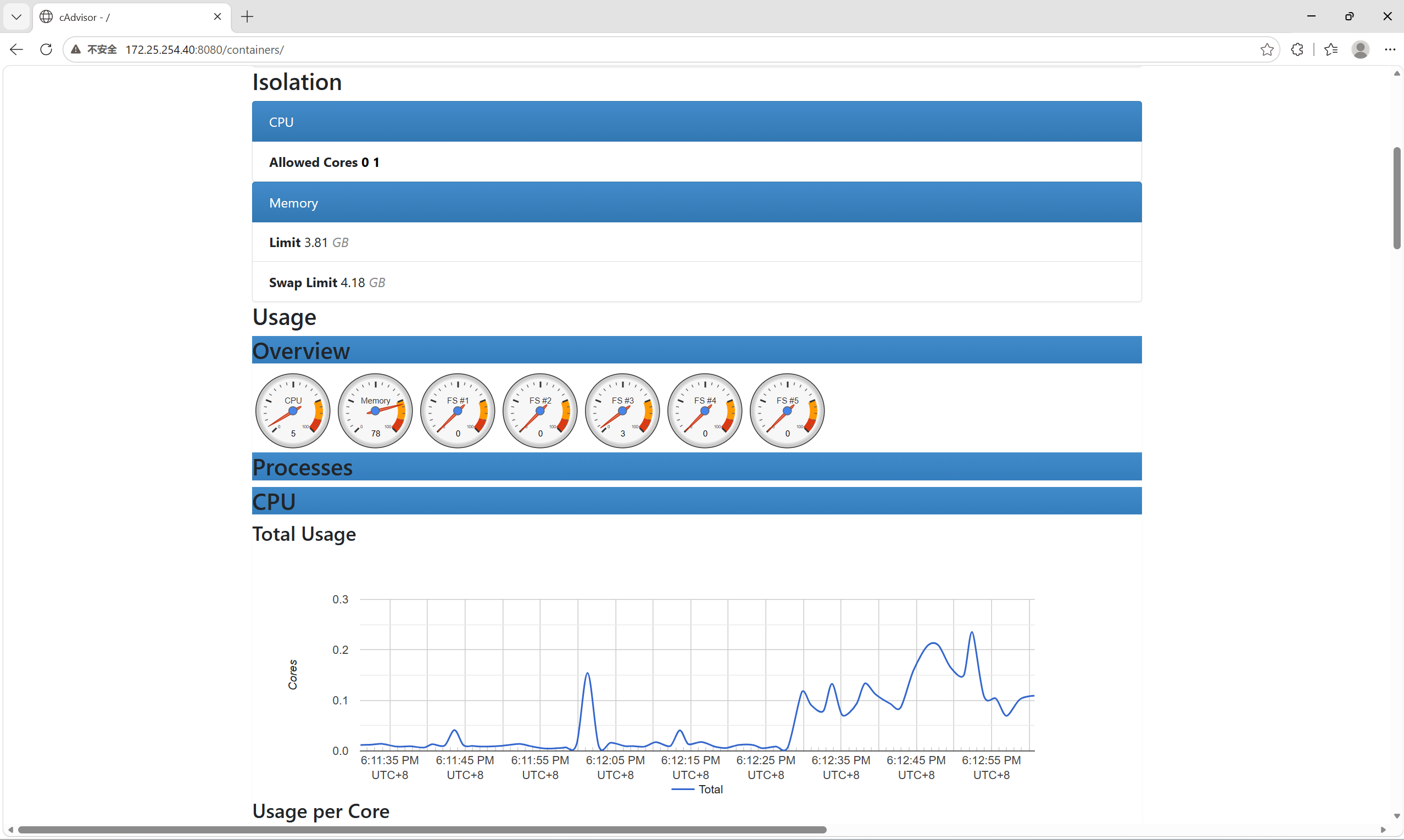Close the cAdvisor tab
Viewport: 1404px width, 840px height.
pos(218,17)
